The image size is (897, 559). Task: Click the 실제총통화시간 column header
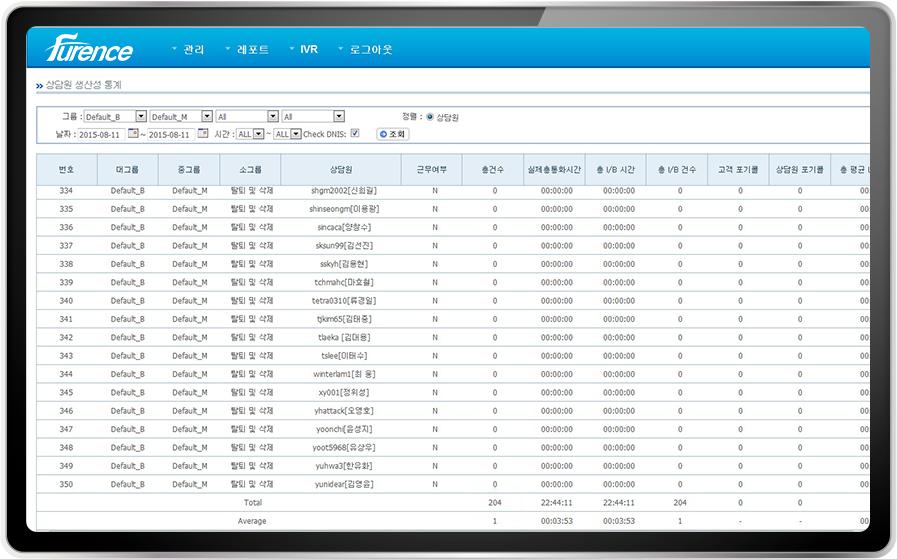click(554, 169)
